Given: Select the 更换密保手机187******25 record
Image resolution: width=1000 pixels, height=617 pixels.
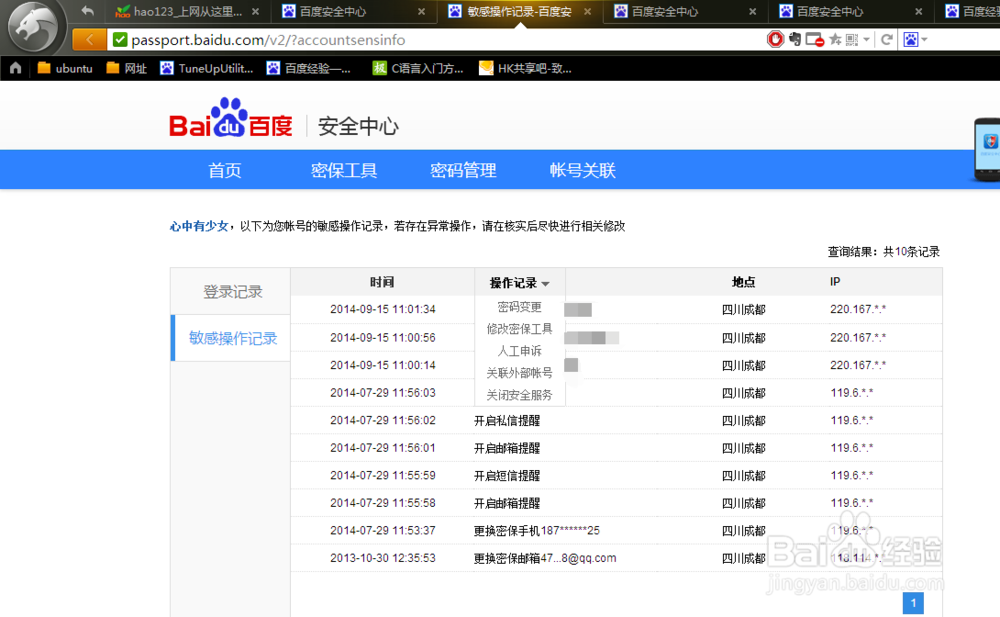Looking at the screenshot, I should coord(536,530).
